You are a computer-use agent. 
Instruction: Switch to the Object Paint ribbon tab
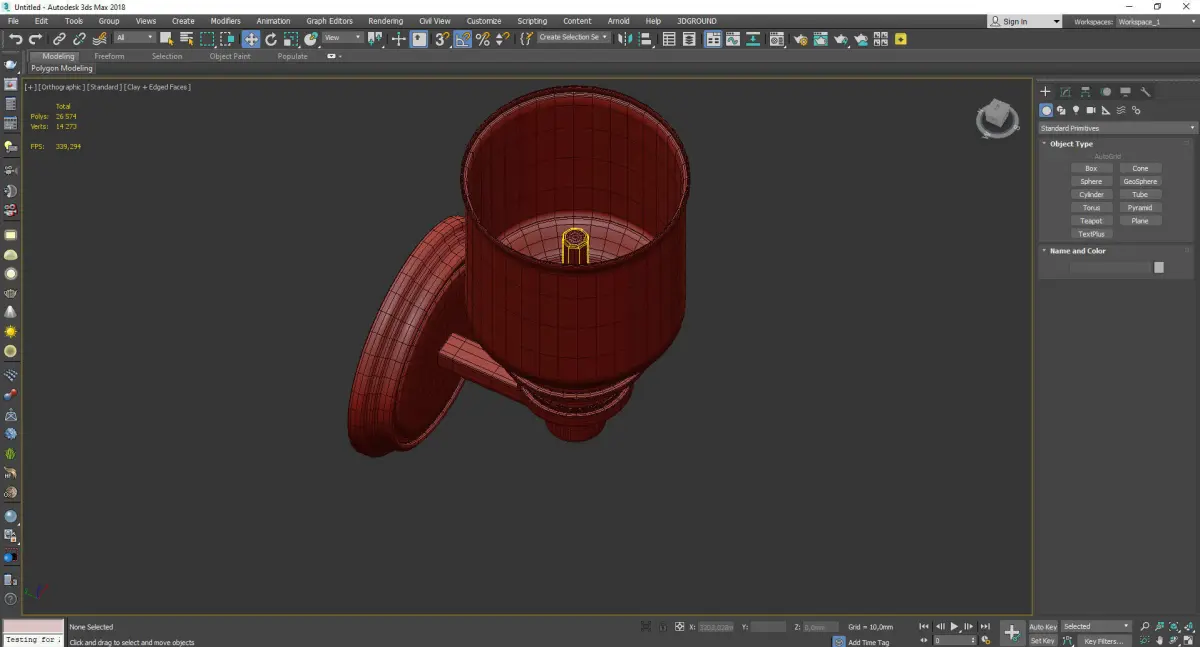coord(230,56)
